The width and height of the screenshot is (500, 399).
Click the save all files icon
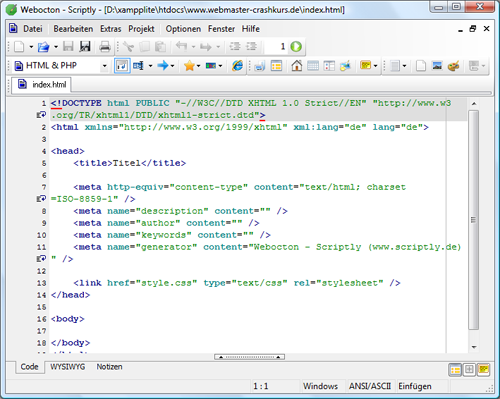click(x=85, y=47)
